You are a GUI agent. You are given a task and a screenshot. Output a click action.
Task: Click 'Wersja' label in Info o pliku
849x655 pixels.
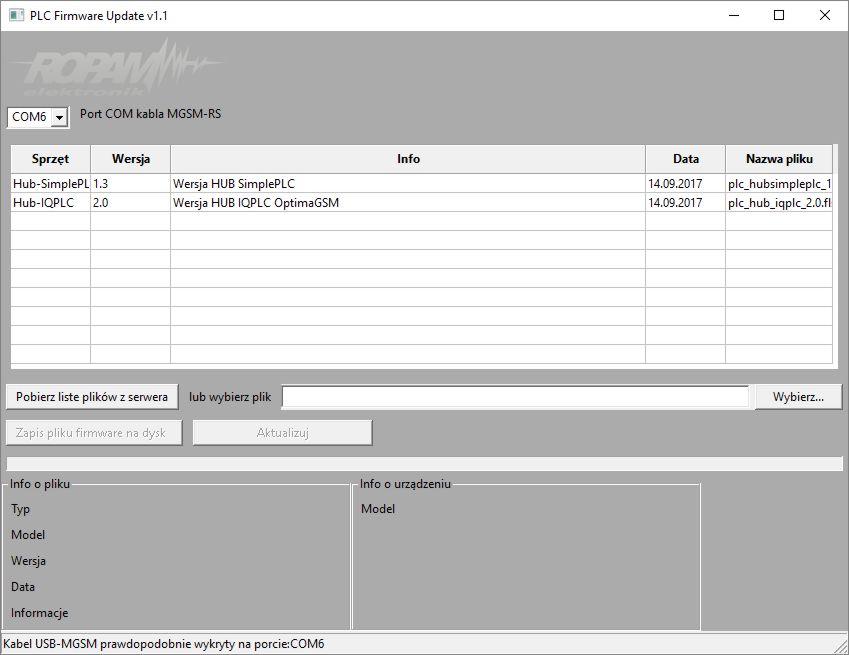(28, 561)
